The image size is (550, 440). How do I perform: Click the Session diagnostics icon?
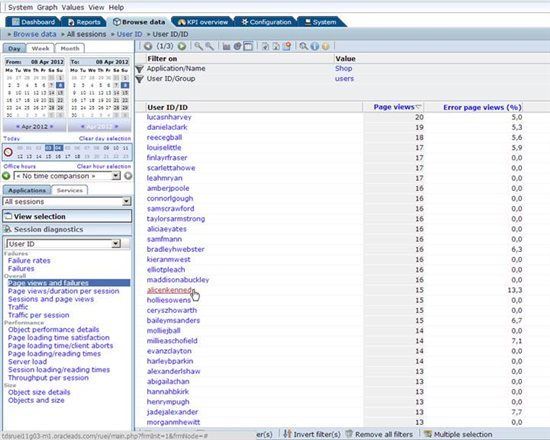(7, 229)
